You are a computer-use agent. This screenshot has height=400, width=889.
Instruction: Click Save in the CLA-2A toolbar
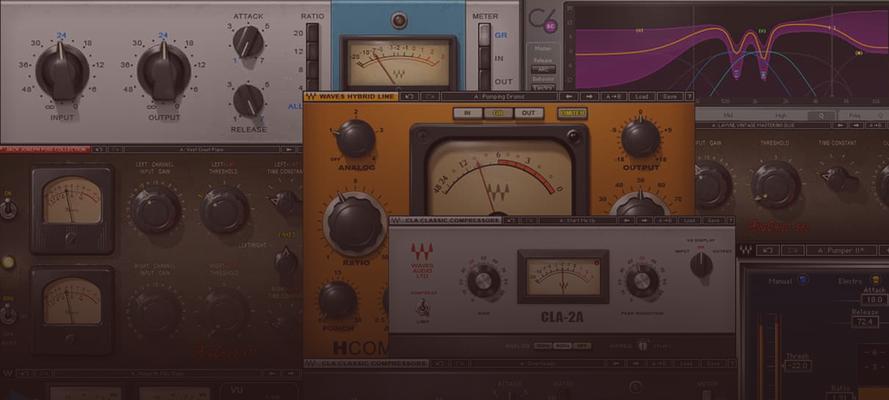pos(713,220)
